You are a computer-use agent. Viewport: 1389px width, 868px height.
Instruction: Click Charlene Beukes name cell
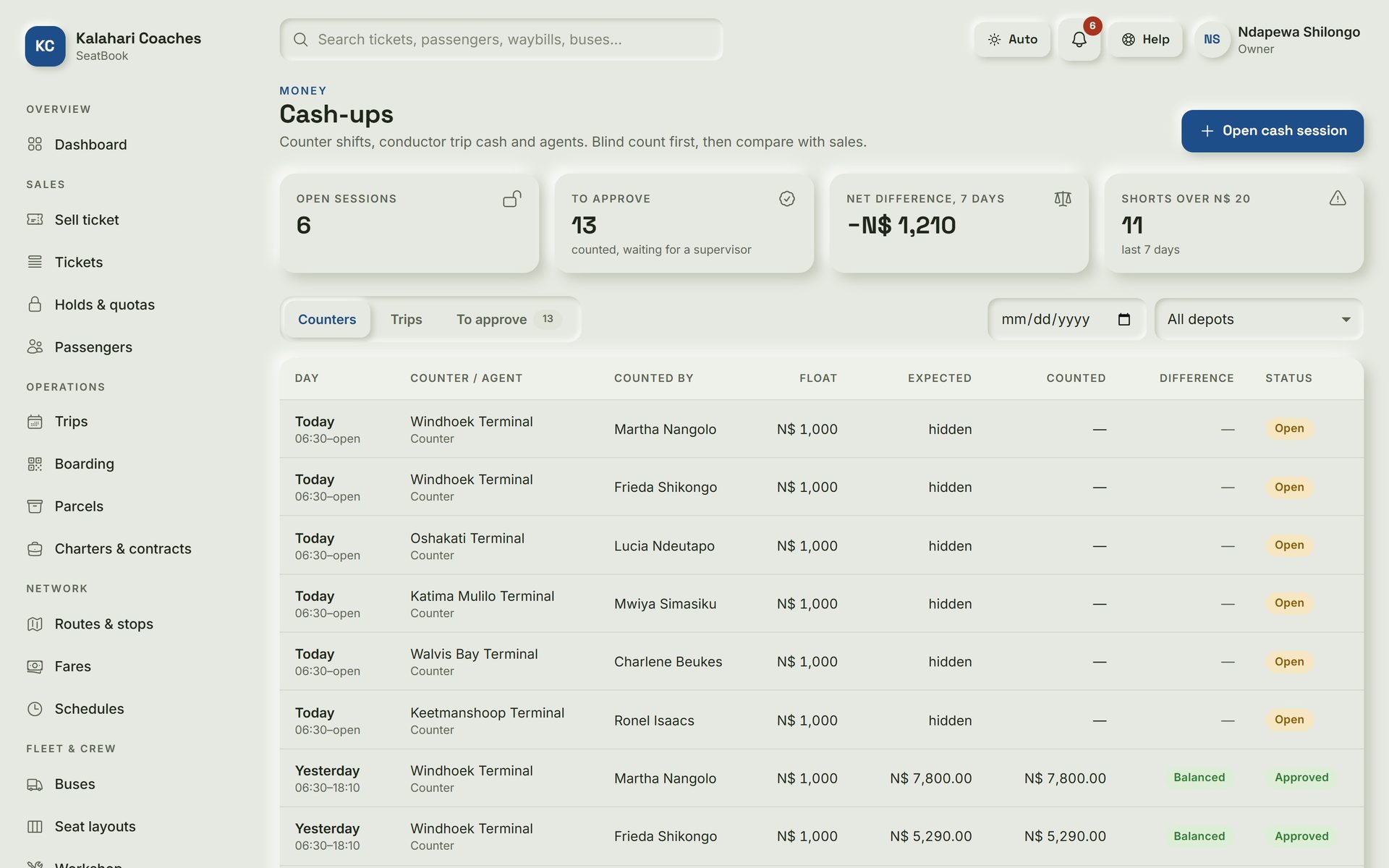pos(668,662)
